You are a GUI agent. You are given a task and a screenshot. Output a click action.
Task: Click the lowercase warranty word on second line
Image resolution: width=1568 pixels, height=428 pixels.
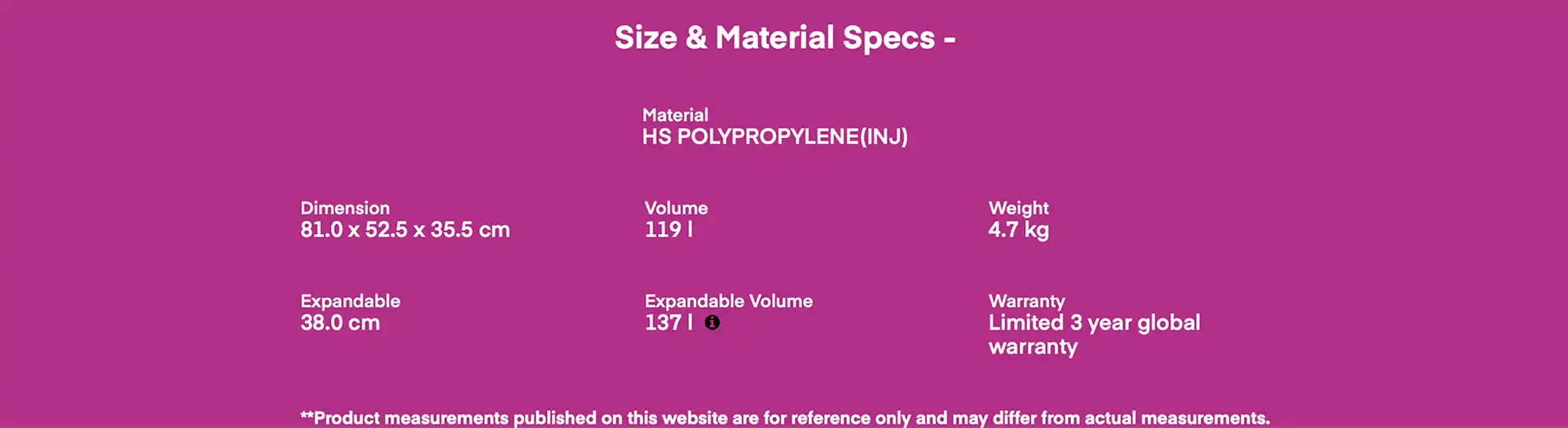click(1033, 346)
